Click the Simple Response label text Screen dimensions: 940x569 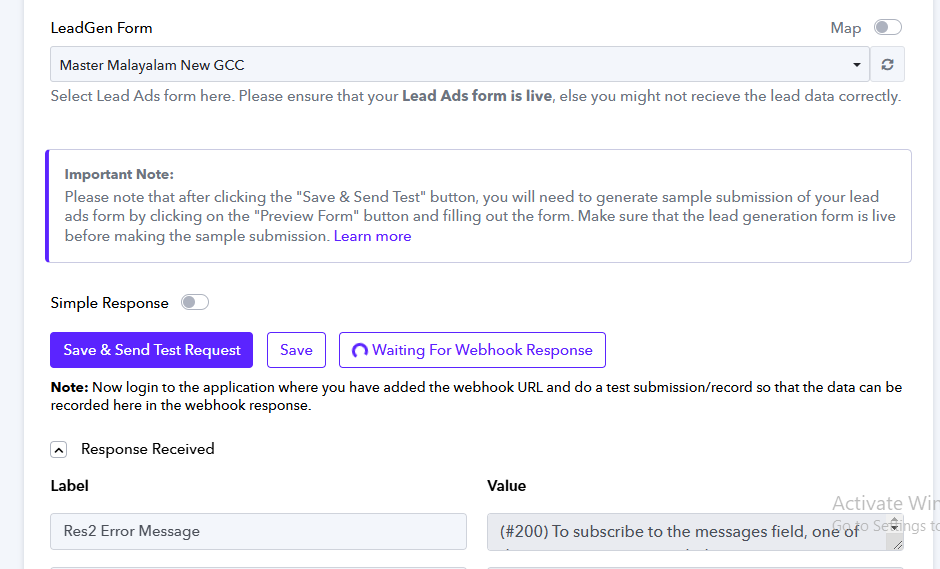point(109,303)
